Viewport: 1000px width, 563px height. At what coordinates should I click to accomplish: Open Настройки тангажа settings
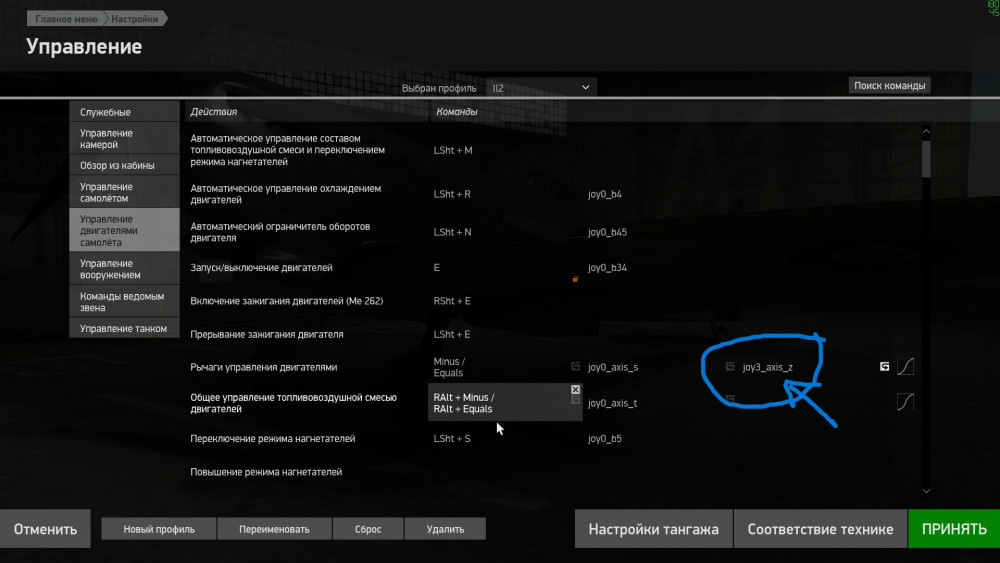[x=653, y=529]
